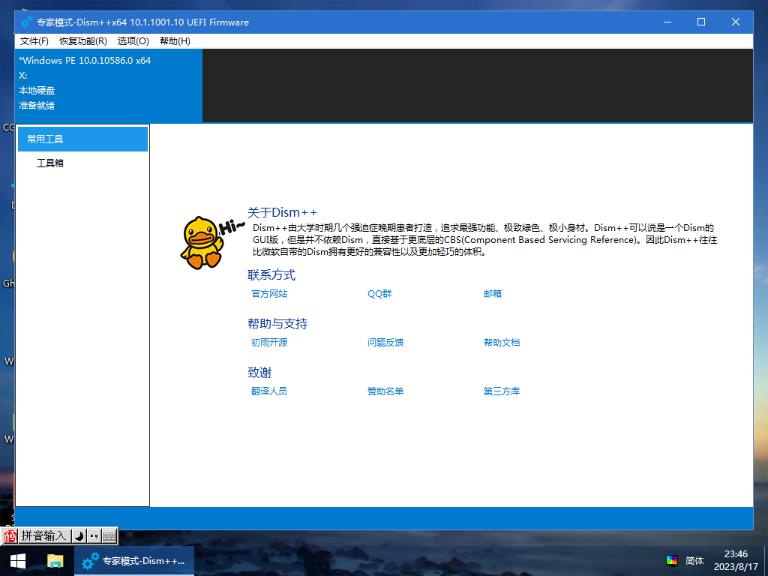This screenshot has width=768, height=576.
Task: Click the Dism++ gear icon in title bar
Action: 27,22
